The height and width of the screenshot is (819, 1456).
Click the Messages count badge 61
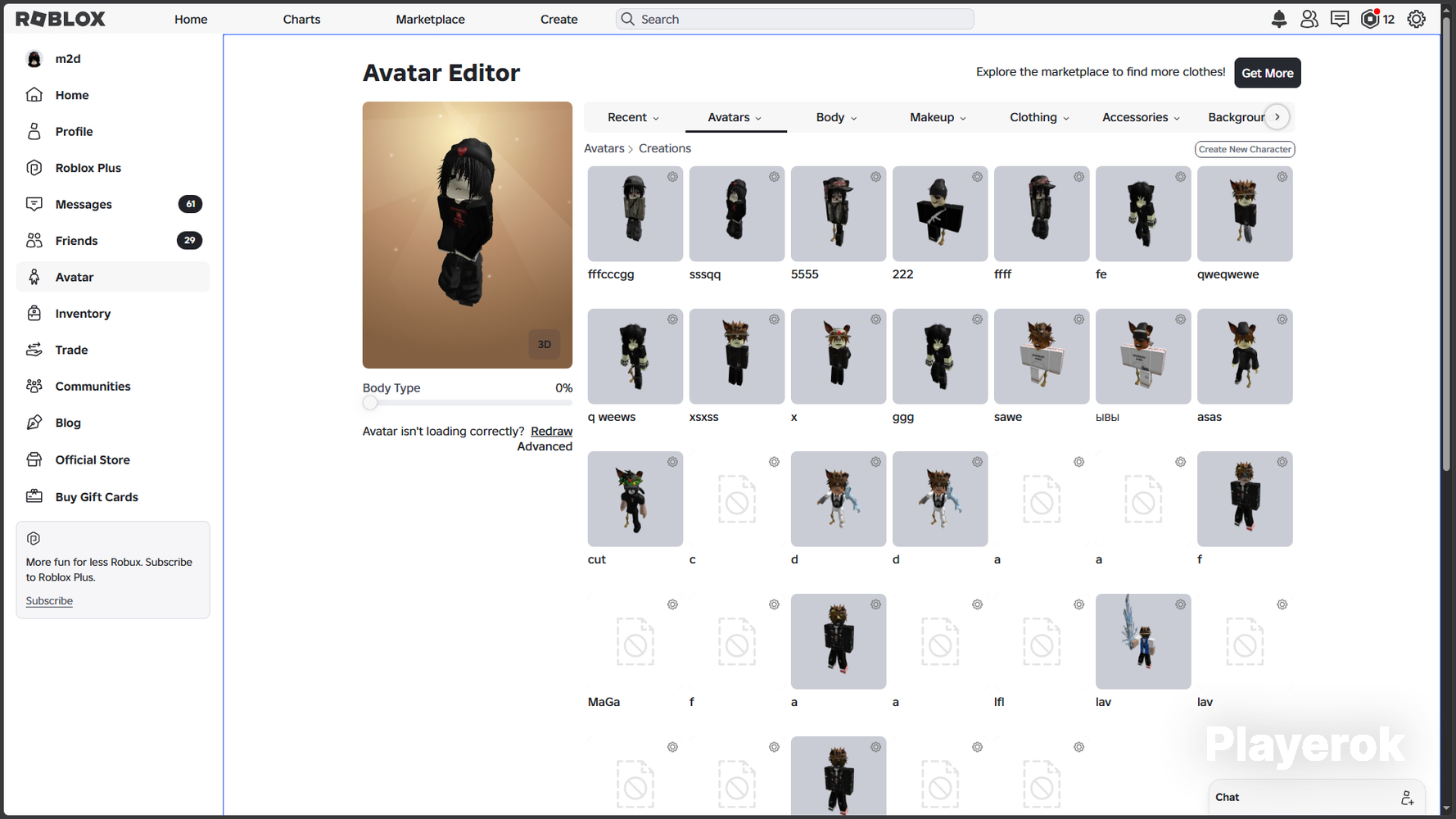(x=190, y=204)
